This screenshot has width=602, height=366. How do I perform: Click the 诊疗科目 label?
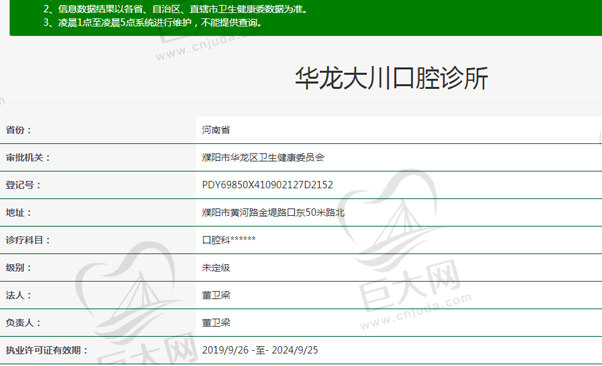[x=28, y=240]
